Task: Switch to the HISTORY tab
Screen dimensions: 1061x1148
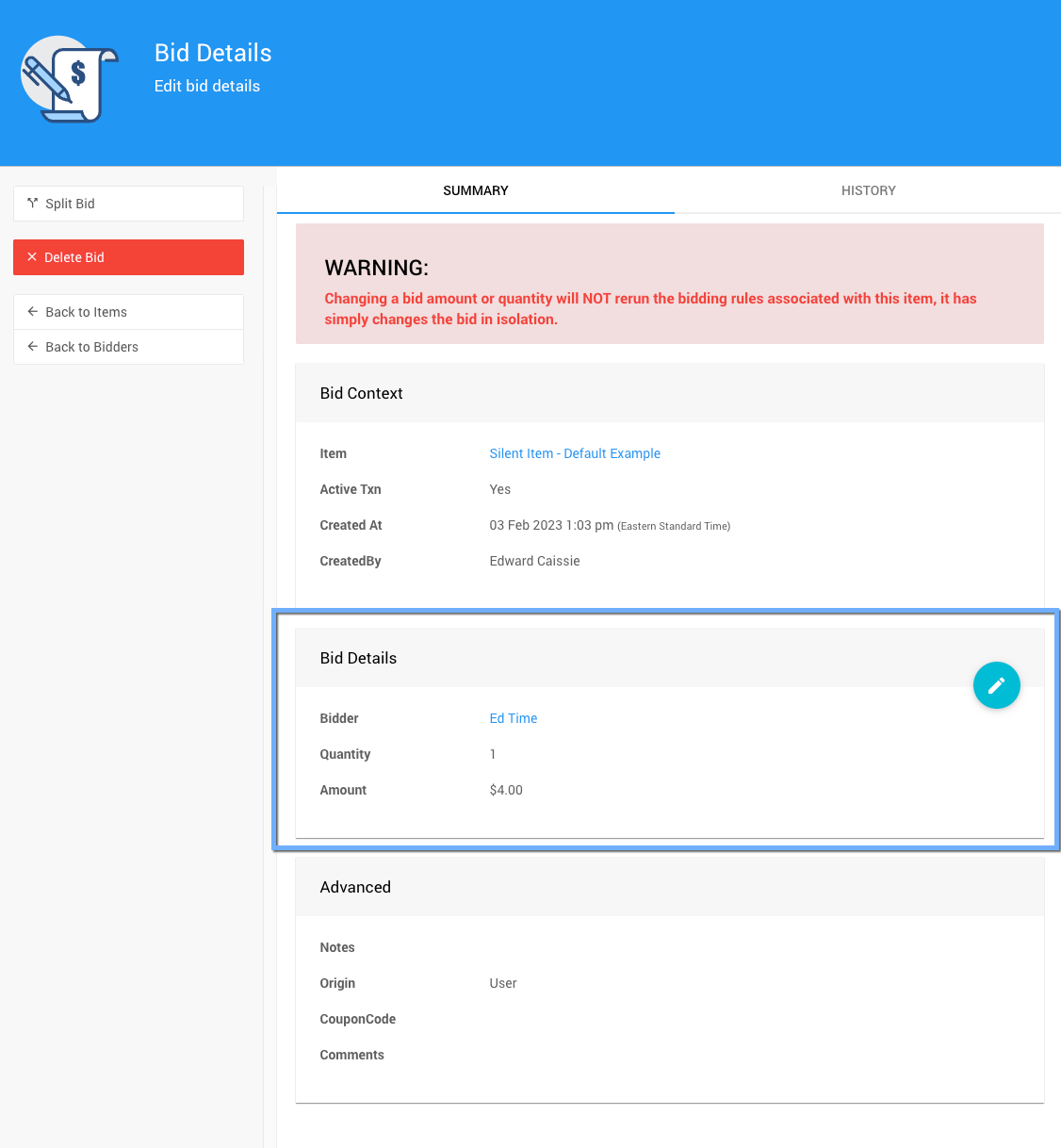Action: (x=868, y=190)
